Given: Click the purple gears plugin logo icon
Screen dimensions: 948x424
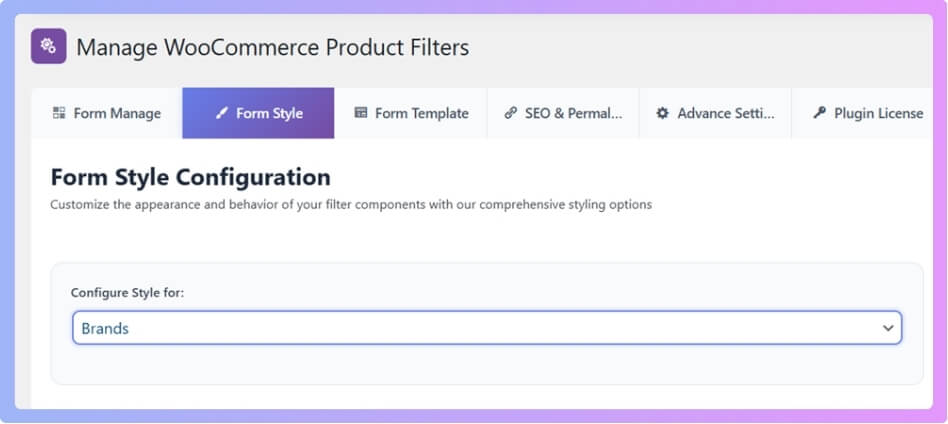Looking at the screenshot, I should 48,46.
